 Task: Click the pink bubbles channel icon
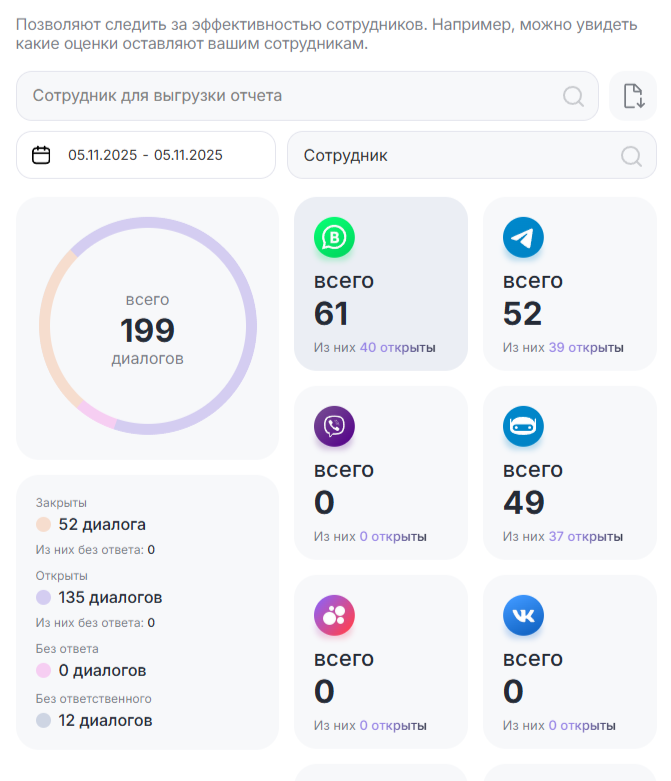334,616
